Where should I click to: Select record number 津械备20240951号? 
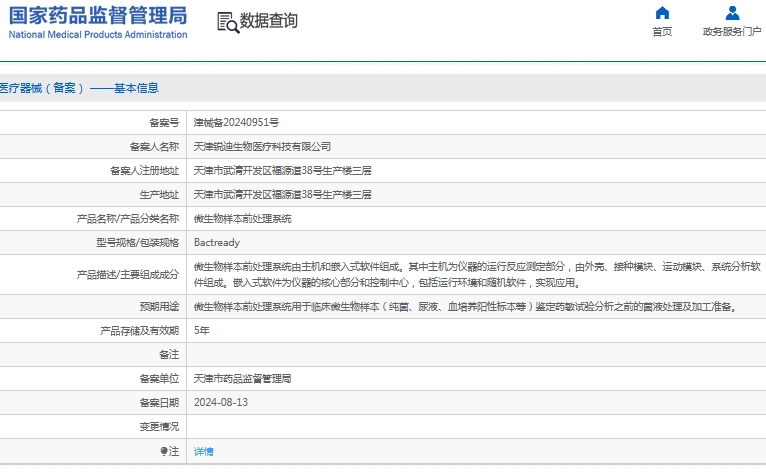coord(236,123)
